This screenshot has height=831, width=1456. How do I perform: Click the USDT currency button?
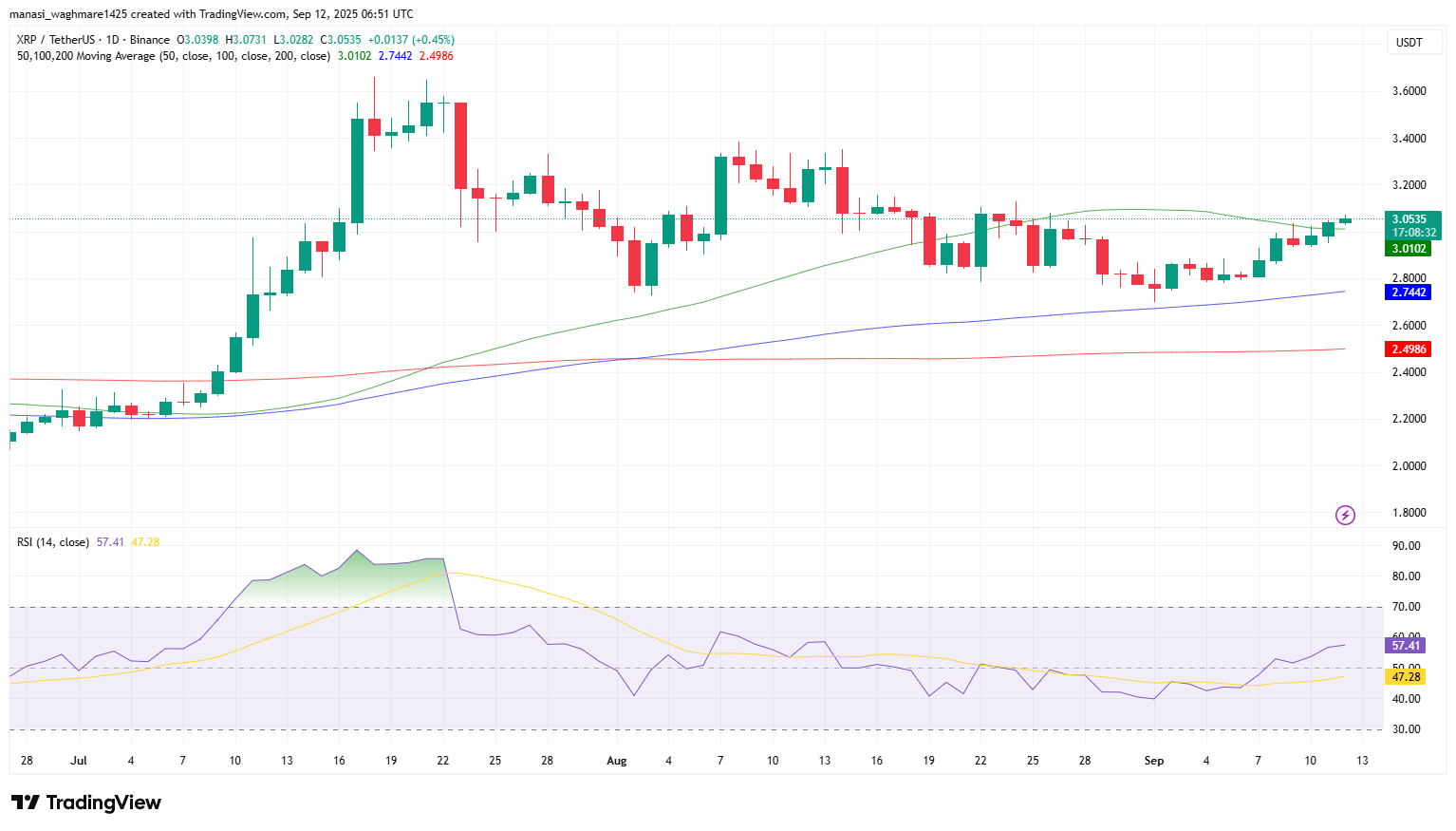[x=1414, y=42]
